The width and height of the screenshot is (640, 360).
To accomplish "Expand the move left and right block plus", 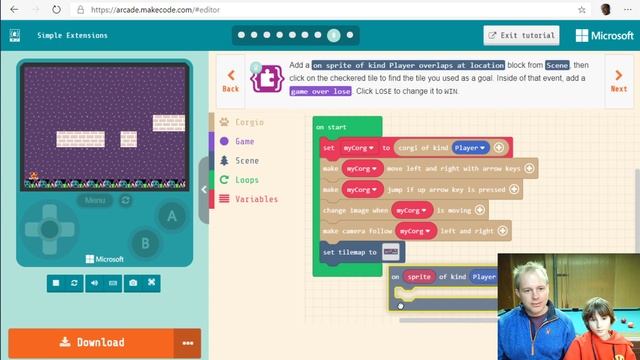I will point(529,168).
